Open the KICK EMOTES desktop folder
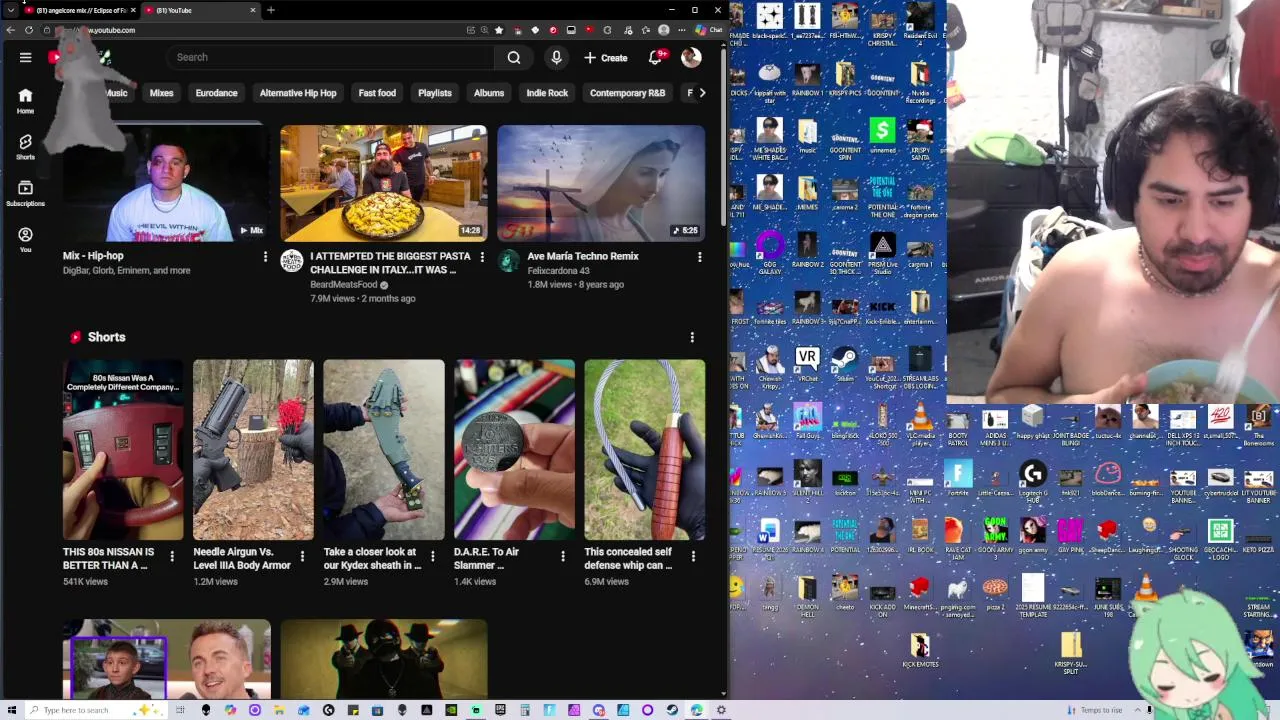The width and height of the screenshot is (1280, 720). point(920,650)
